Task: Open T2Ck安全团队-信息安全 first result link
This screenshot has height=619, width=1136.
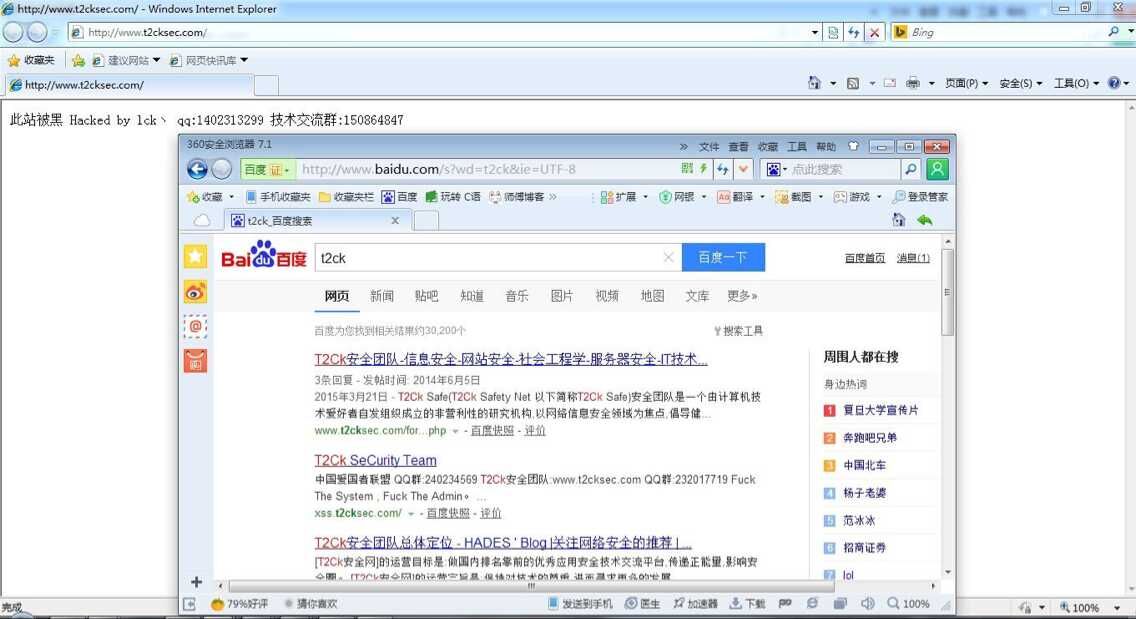Action: pos(511,359)
